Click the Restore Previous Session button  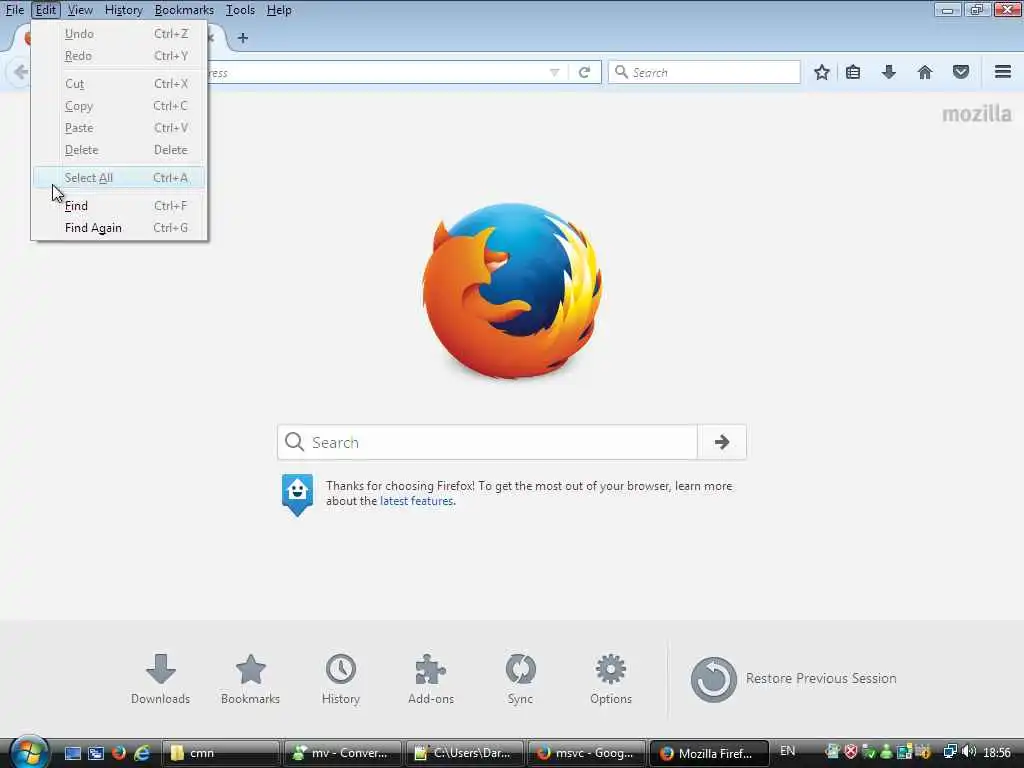pos(793,679)
